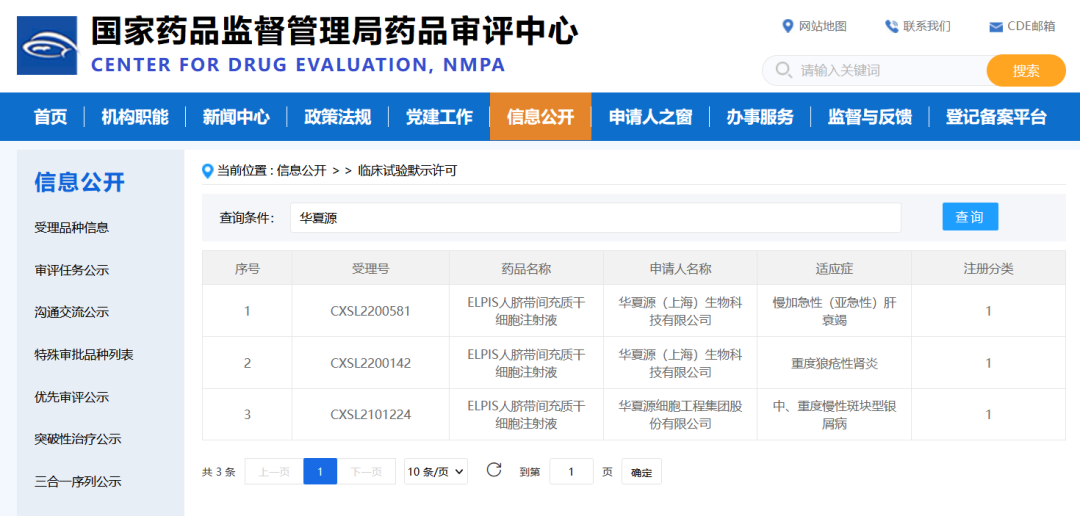Open the 办事服务 menu

coord(760,117)
